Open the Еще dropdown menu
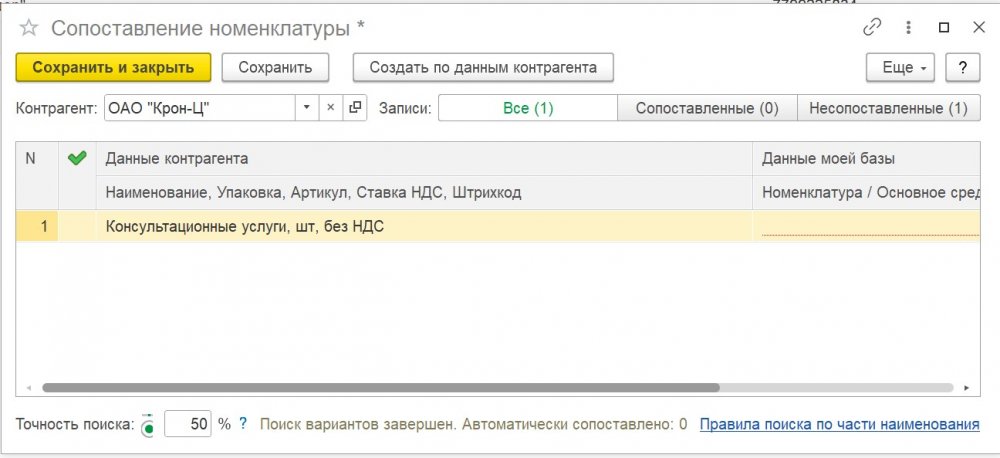This screenshot has height=458, width=1000. 900,68
